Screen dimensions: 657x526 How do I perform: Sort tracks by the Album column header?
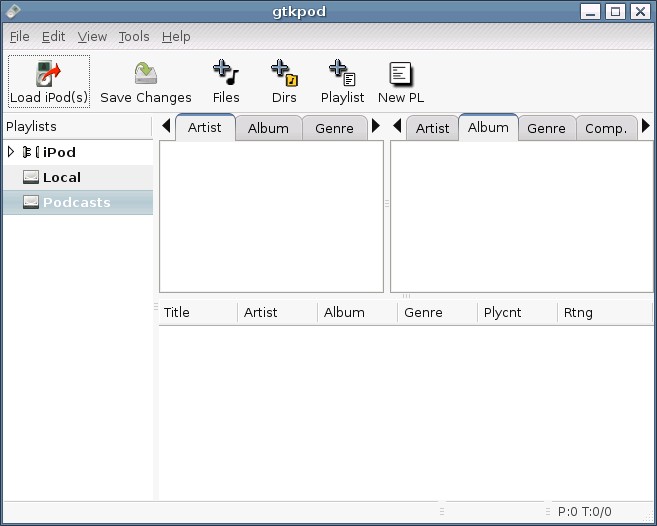click(357, 312)
